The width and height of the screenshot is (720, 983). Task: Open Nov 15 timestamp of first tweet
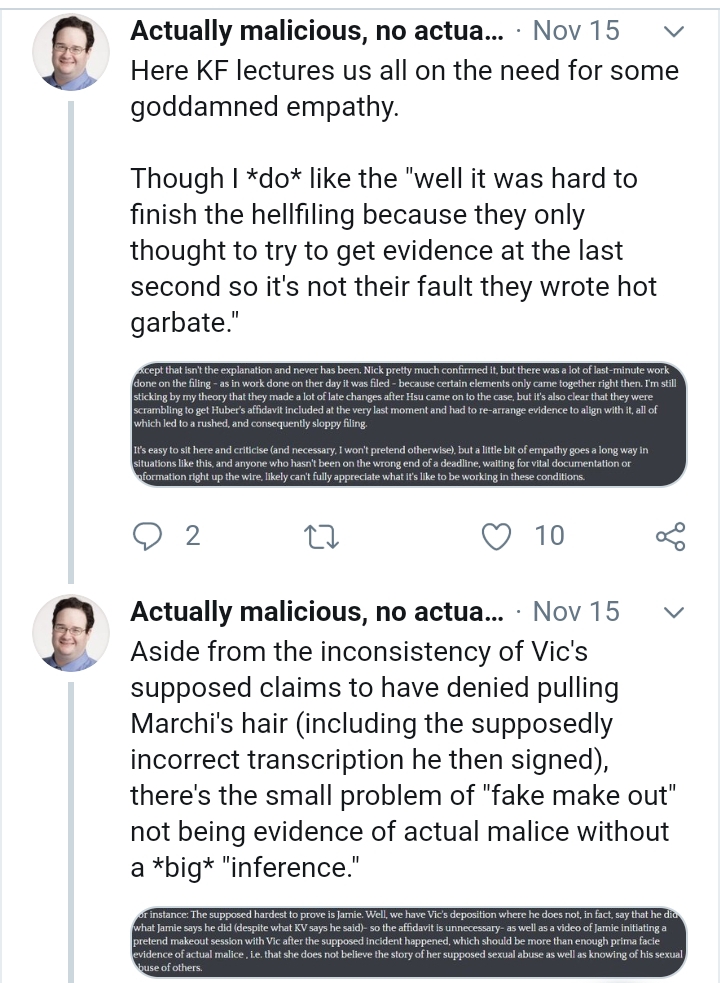(576, 31)
